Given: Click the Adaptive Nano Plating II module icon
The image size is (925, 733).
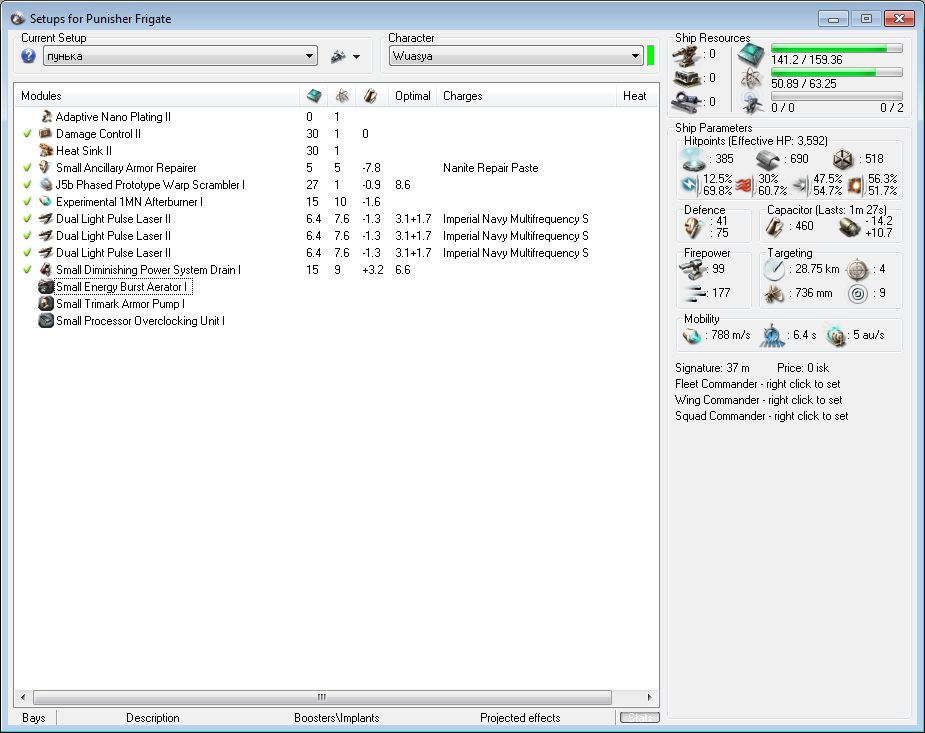Looking at the screenshot, I should click(x=45, y=117).
